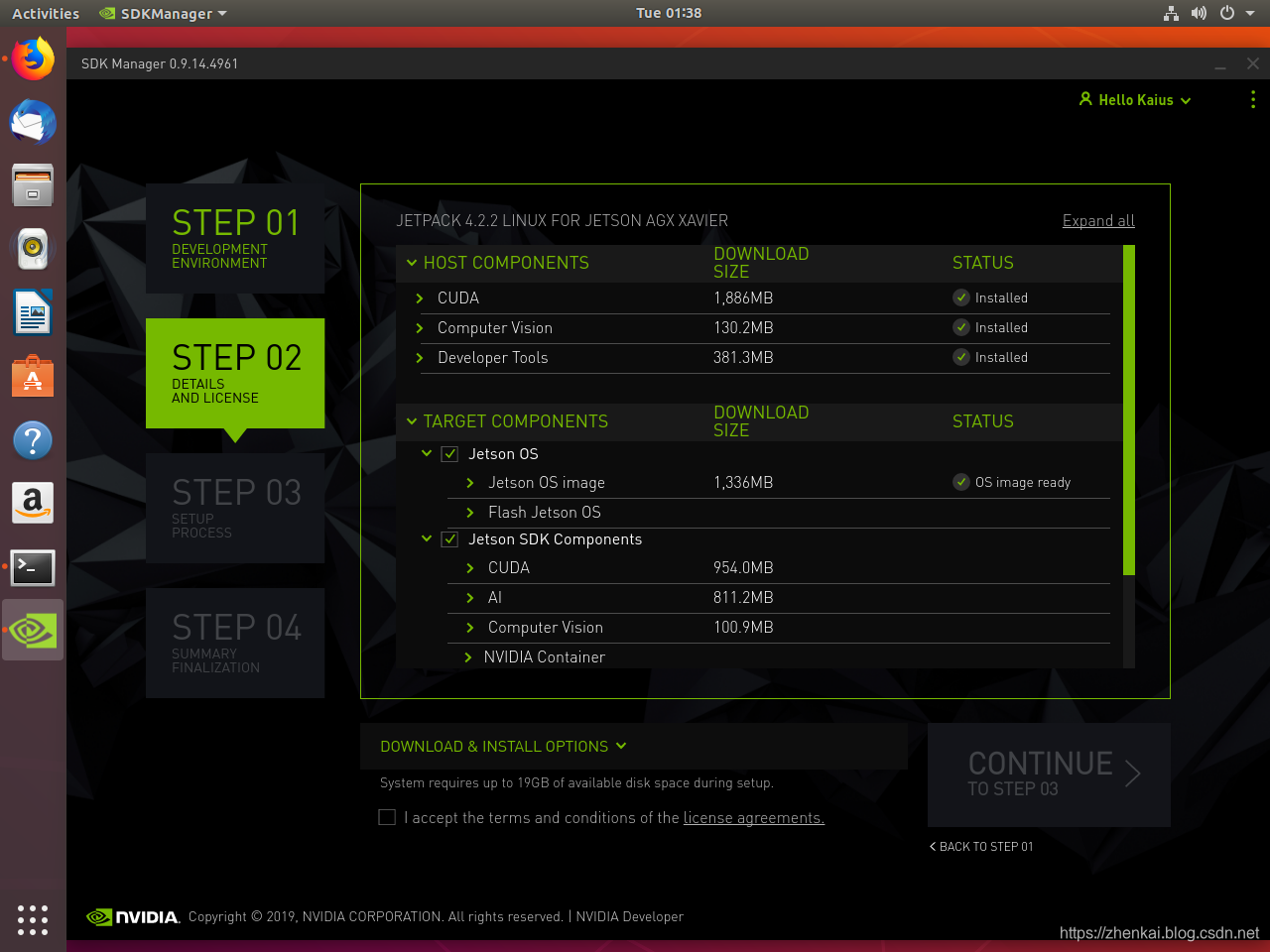Click the components list scrollbar
The height and width of the screenshot is (952, 1270).
pyautogui.click(x=1129, y=410)
